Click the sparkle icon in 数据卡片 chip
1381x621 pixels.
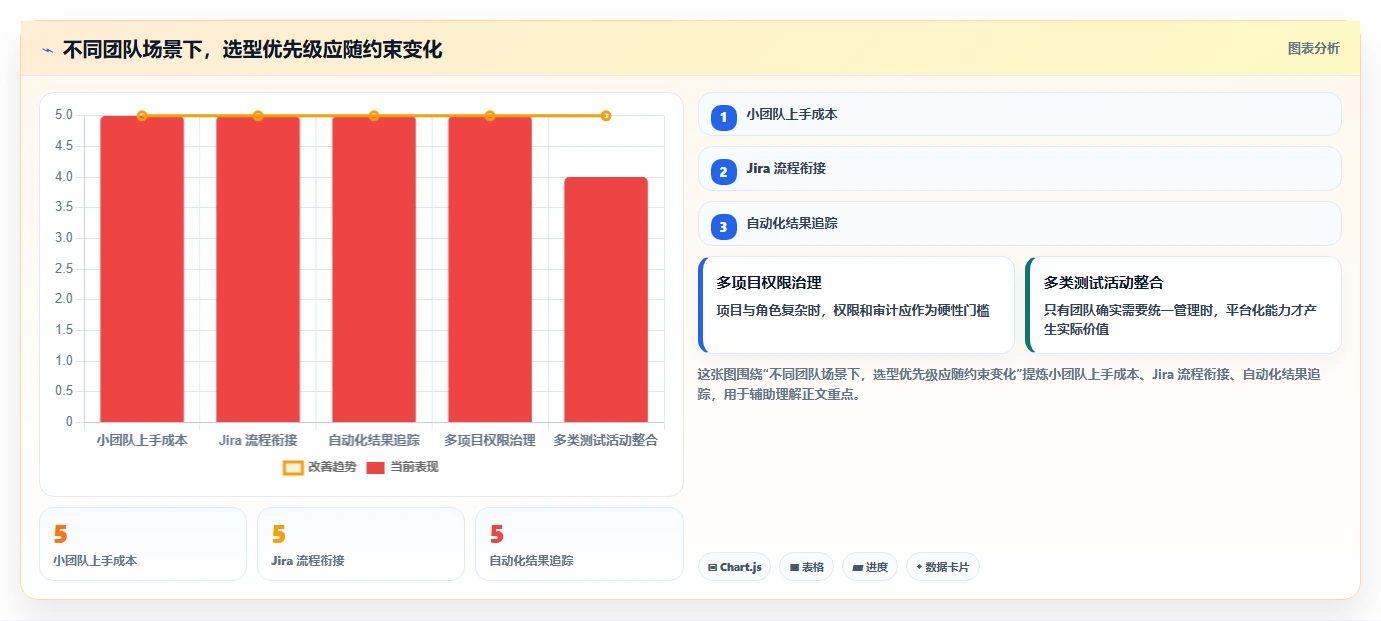(x=919, y=567)
